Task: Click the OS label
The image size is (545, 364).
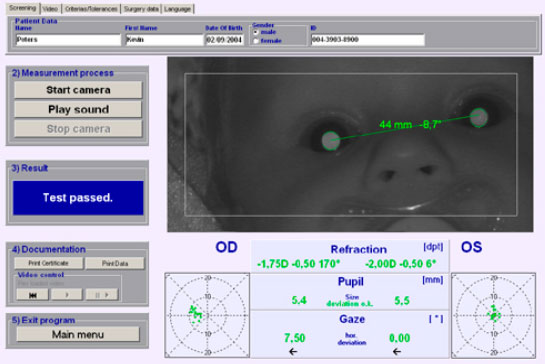Action: click(471, 247)
